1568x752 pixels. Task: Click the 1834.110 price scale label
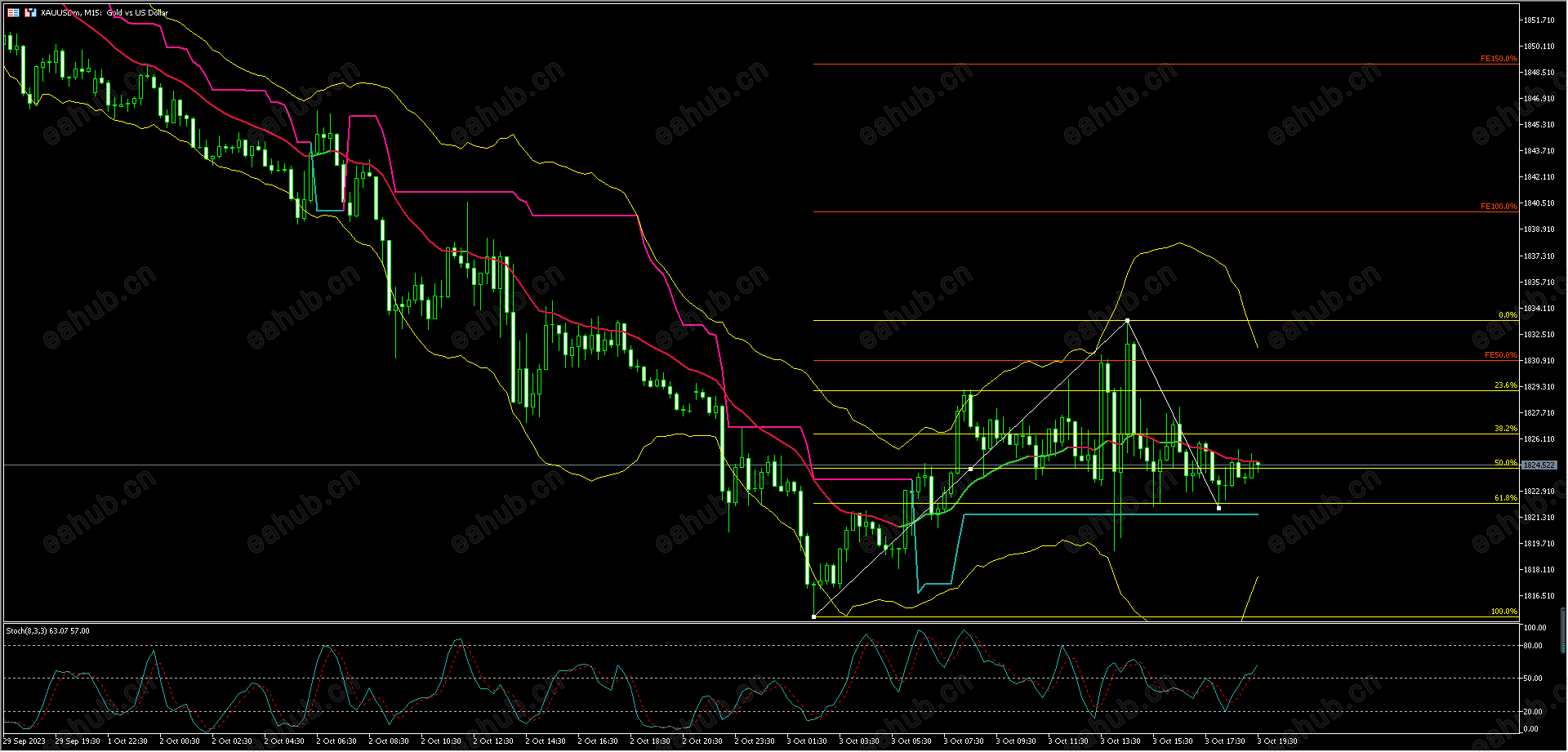[x=1539, y=309]
